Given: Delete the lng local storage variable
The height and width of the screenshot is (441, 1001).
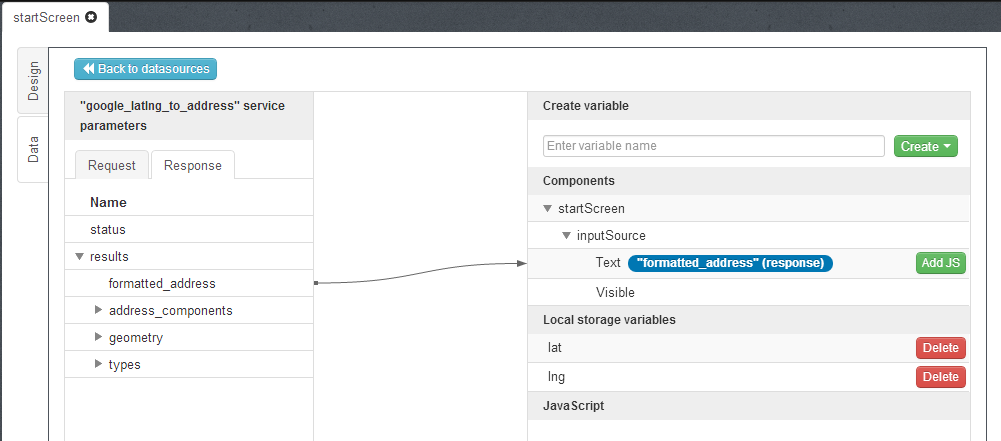Looking at the screenshot, I should click(x=940, y=377).
